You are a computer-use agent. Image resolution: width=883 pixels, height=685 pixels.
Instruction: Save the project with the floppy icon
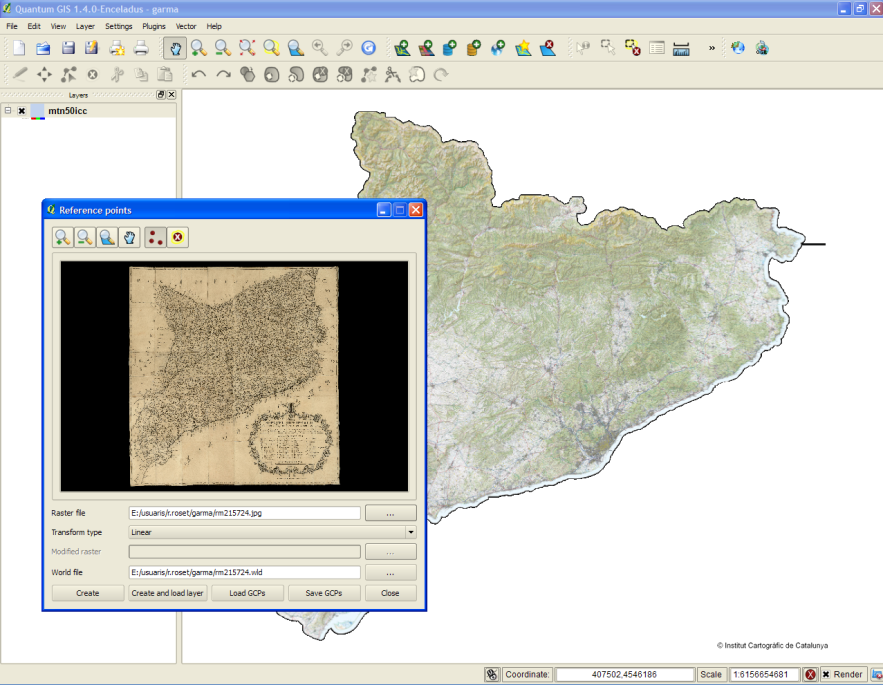68,48
